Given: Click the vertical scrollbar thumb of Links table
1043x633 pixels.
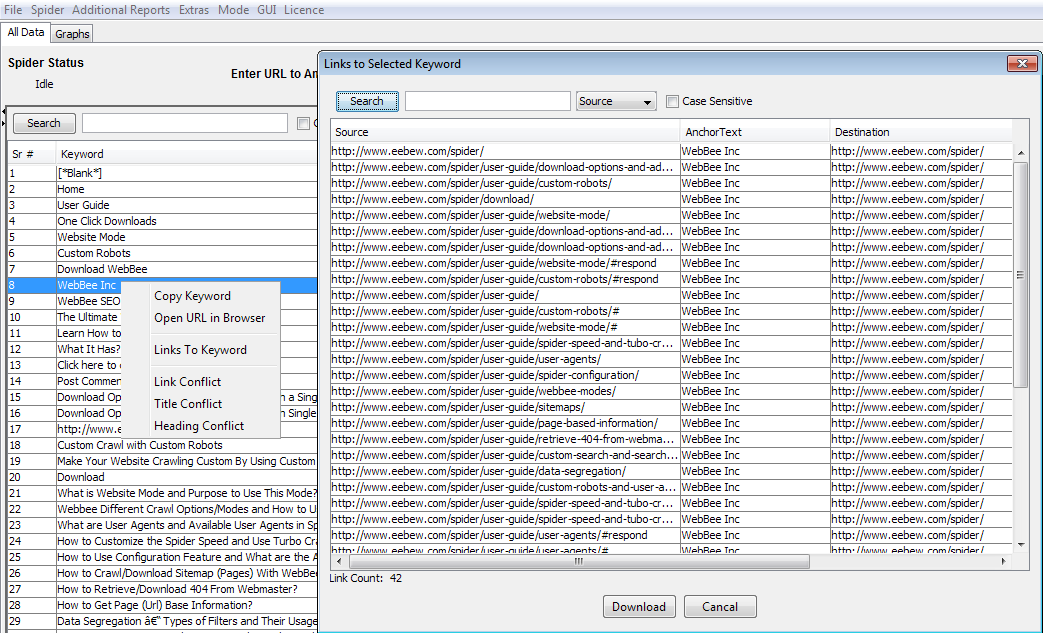Looking at the screenshot, I should (1021, 274).
